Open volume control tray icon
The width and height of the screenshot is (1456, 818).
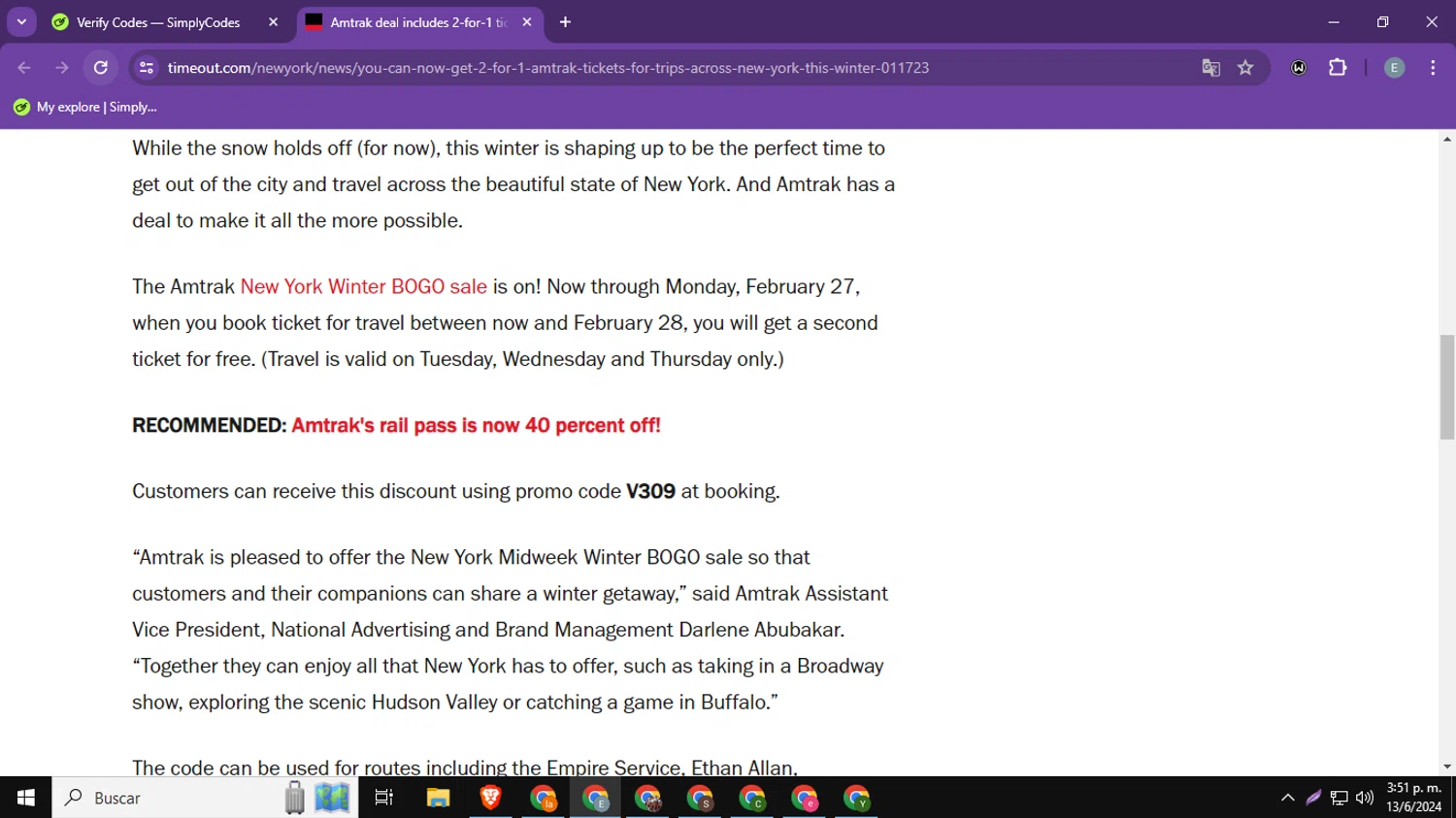1365,798
